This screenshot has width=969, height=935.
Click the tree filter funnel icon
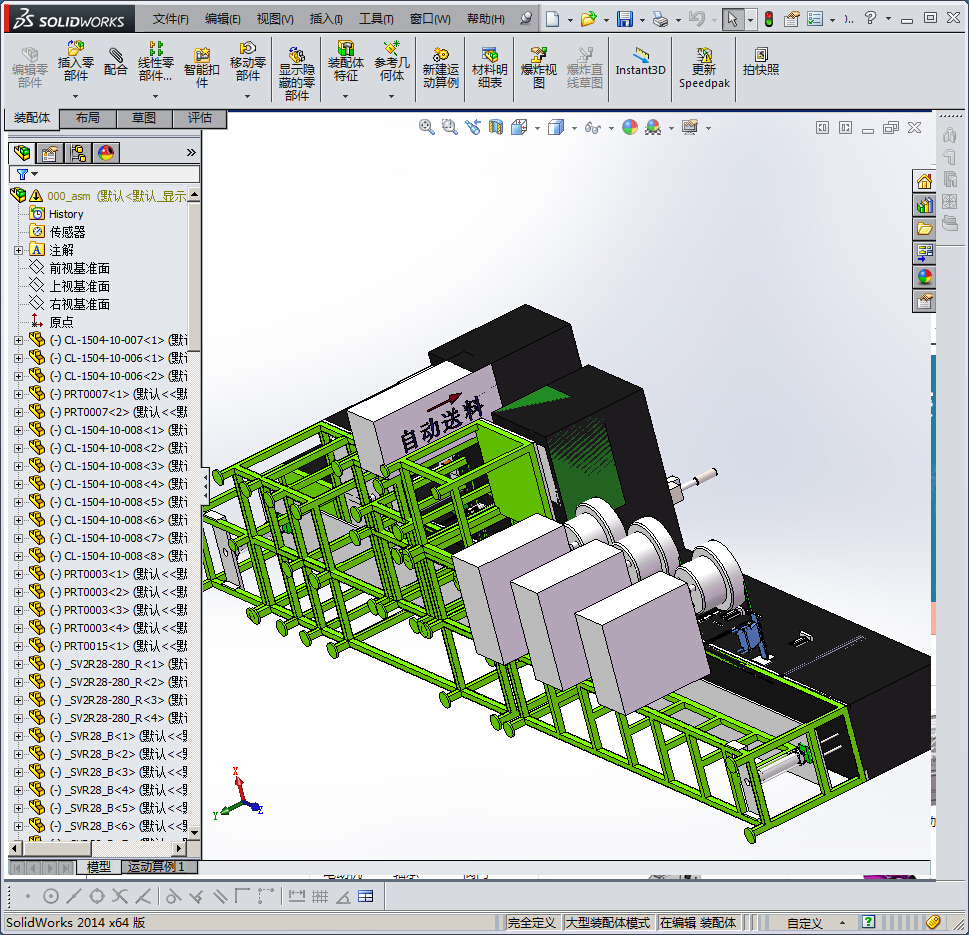(x=23, y=174)
